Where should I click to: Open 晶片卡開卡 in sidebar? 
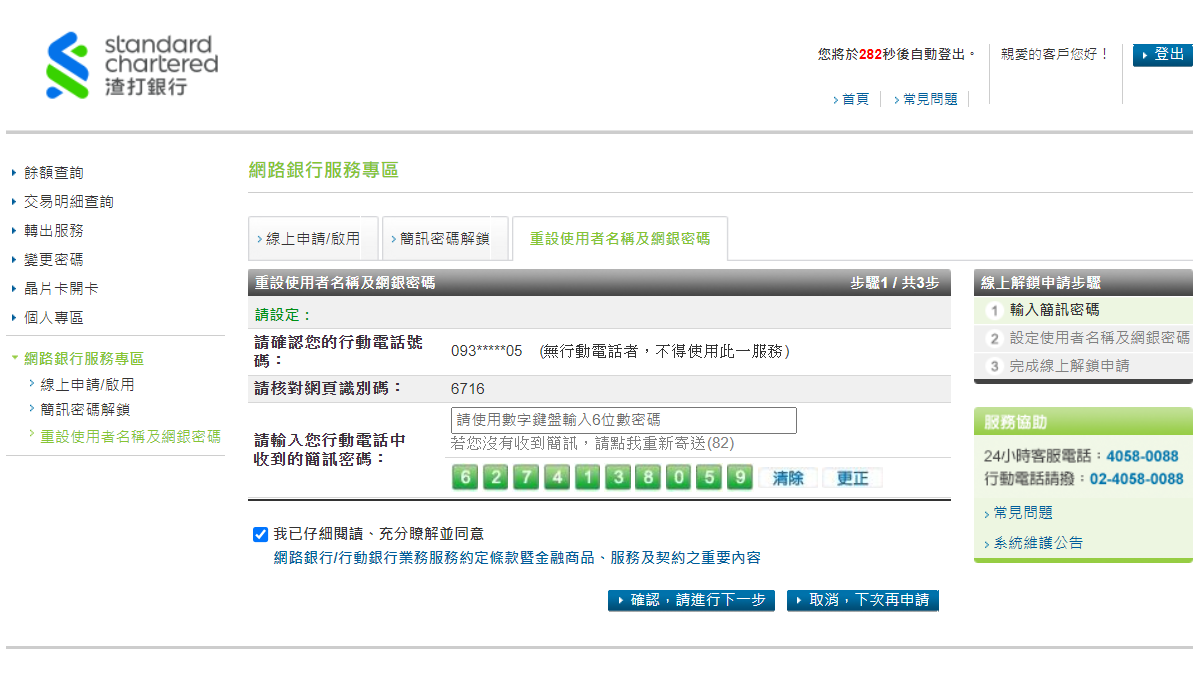(61, 289)
